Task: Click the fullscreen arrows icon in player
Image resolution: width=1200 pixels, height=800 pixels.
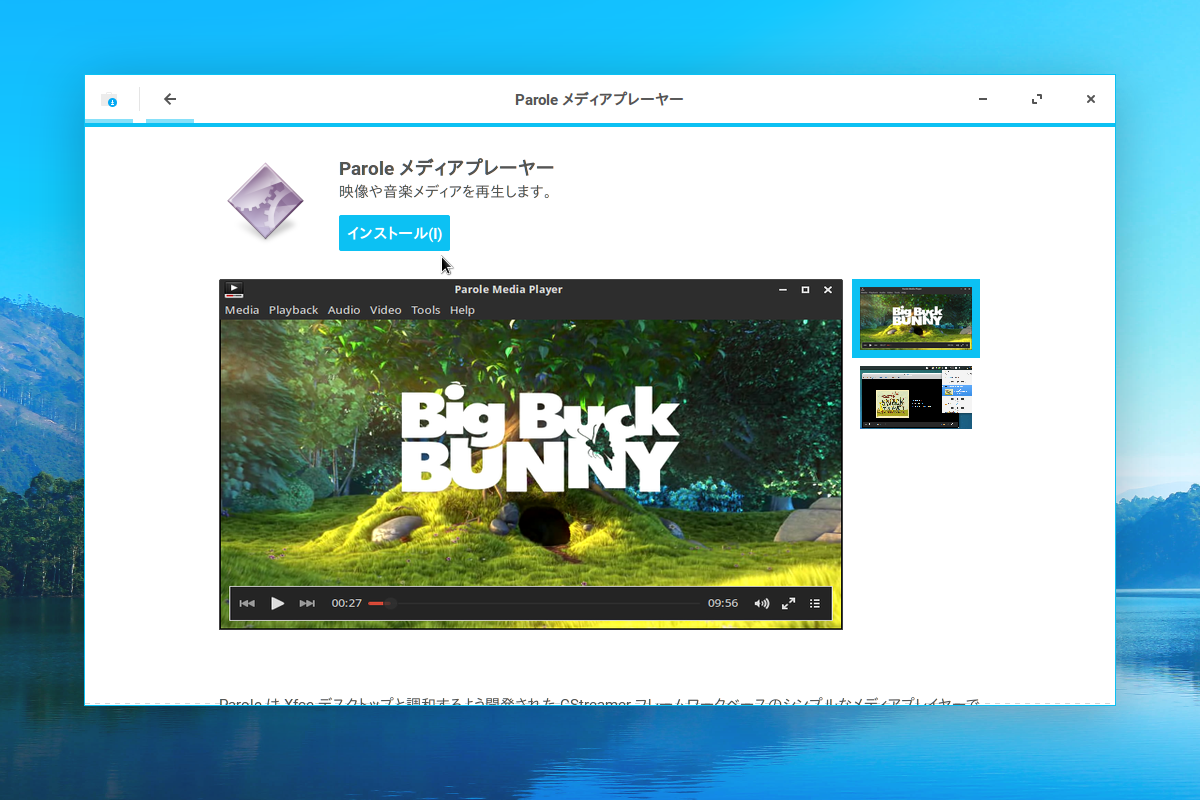Action: click(788, 603)
